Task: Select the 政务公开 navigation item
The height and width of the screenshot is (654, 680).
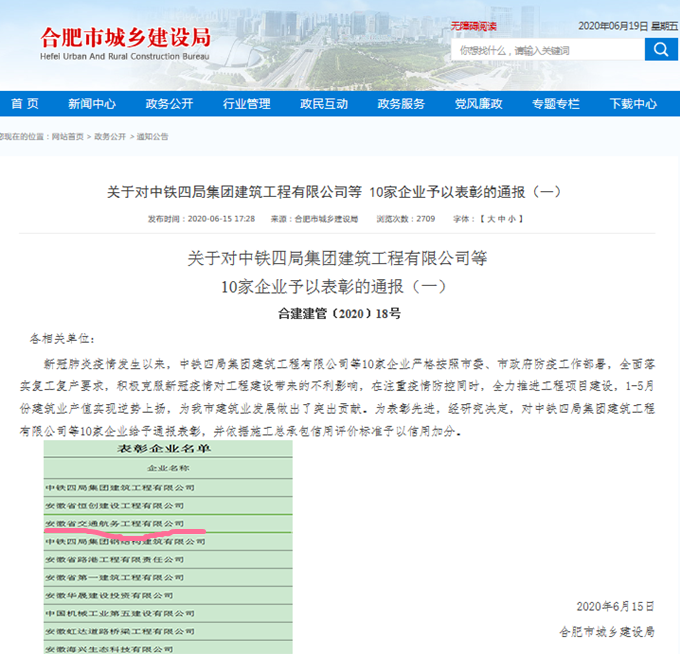Action: pyautogui.click(x=169, y=104)
